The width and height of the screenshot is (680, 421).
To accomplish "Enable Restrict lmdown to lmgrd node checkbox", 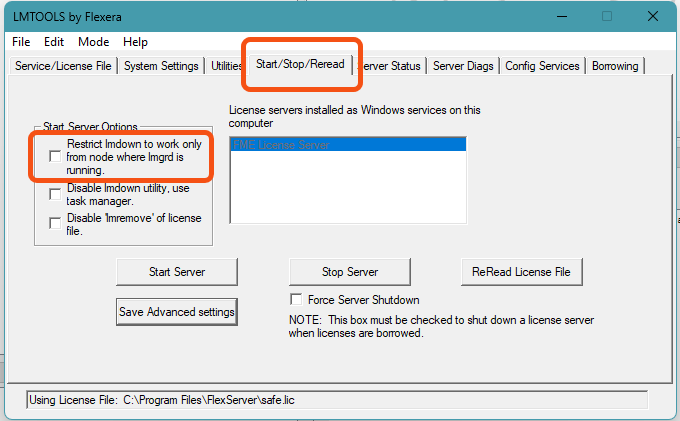I will click(55, 157).
